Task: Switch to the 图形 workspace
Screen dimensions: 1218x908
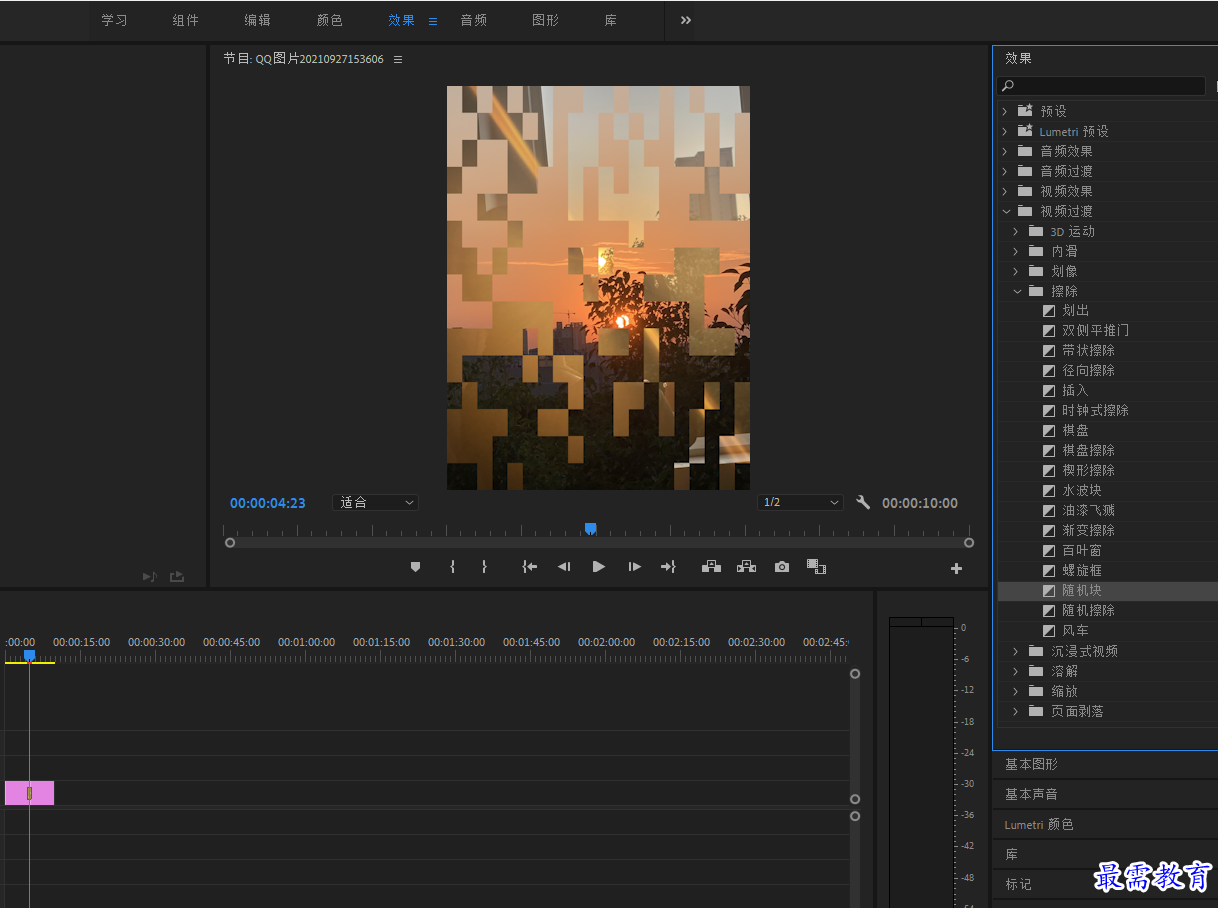Action: [x=546, y=20]
